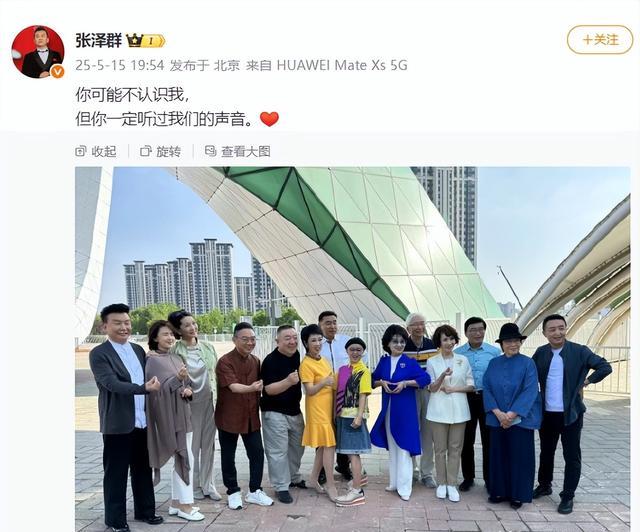This screenshot has width=640, height=532.
Task: Click the text line 但你一定听过我们的声音
Action: point(164,119)
